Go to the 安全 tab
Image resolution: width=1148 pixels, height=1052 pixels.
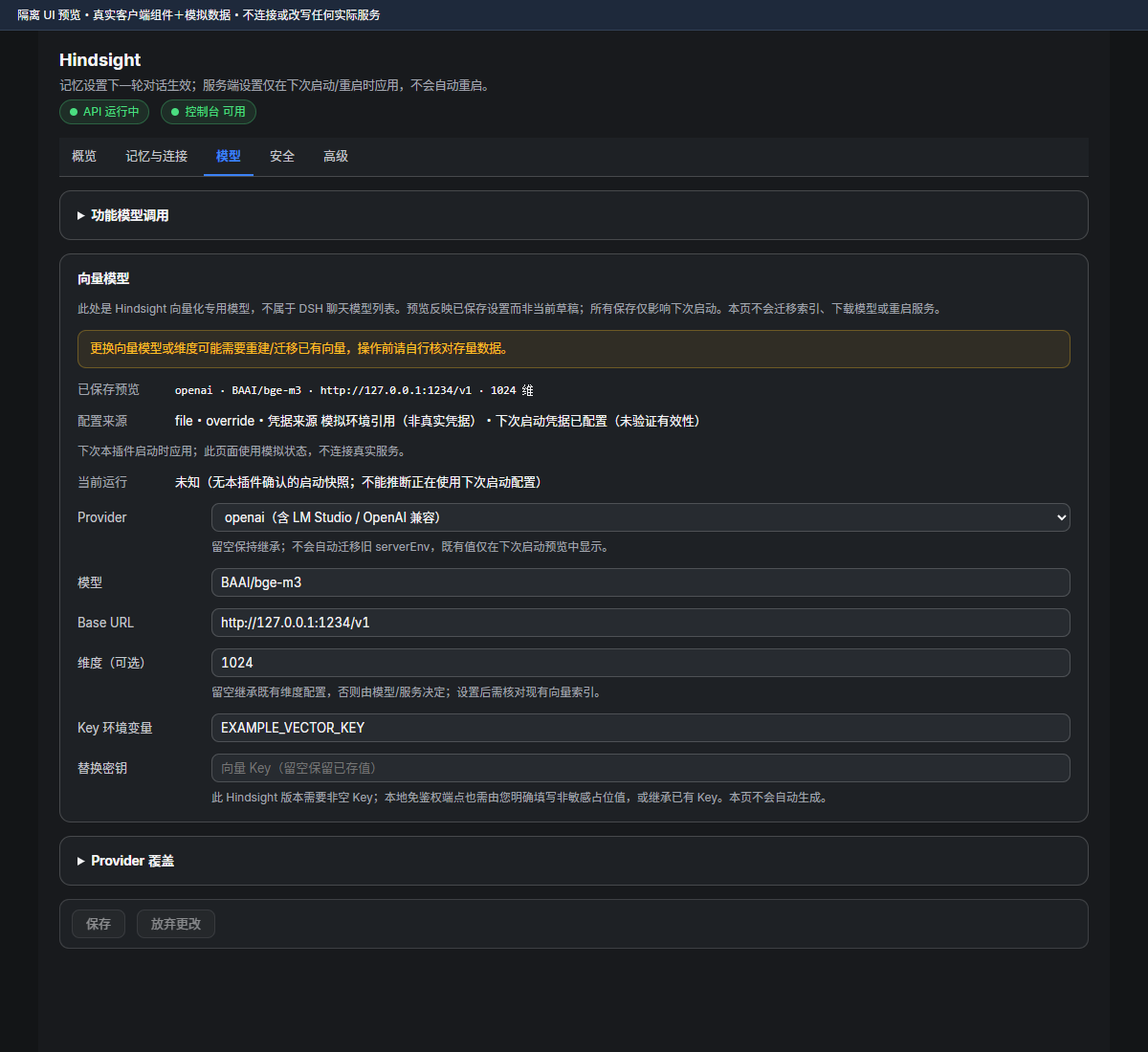(282, 156)
